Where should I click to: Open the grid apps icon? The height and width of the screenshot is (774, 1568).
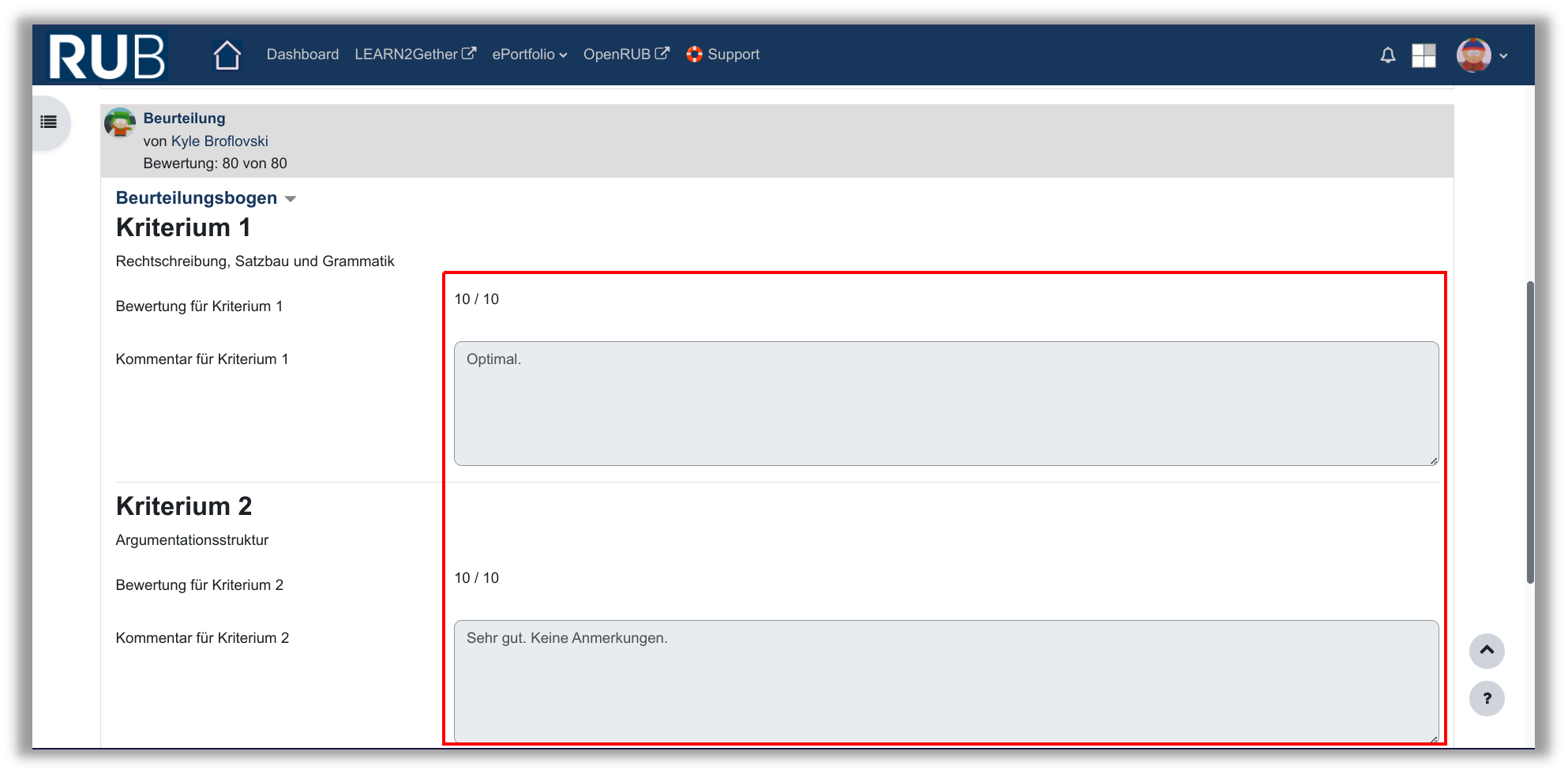[1424, 55]
